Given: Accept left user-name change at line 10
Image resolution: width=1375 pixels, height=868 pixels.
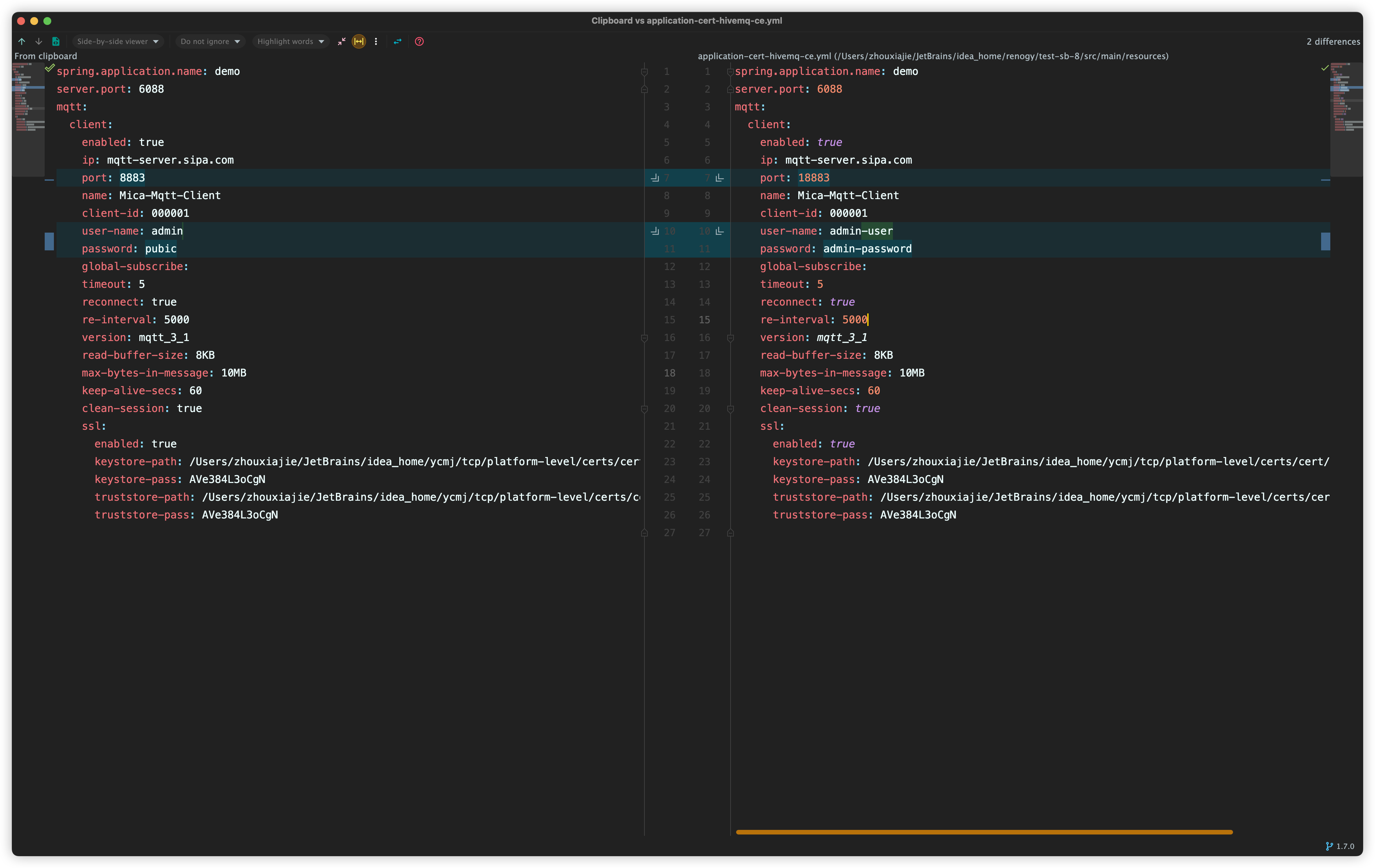Looking at the screenshot, I should tap(655, 231).
